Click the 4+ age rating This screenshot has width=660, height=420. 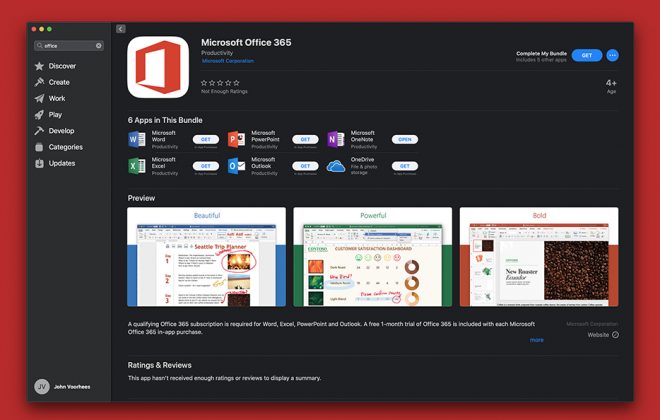pos(611,83)
